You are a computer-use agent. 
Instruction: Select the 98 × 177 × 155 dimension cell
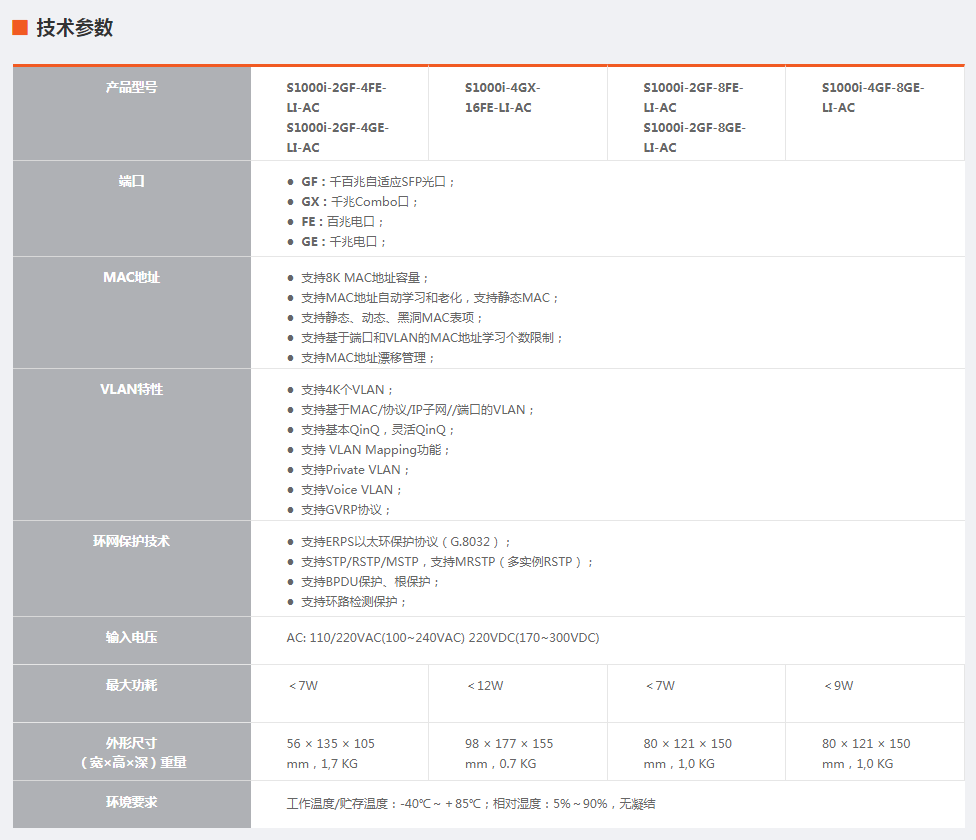pos(509,753)
